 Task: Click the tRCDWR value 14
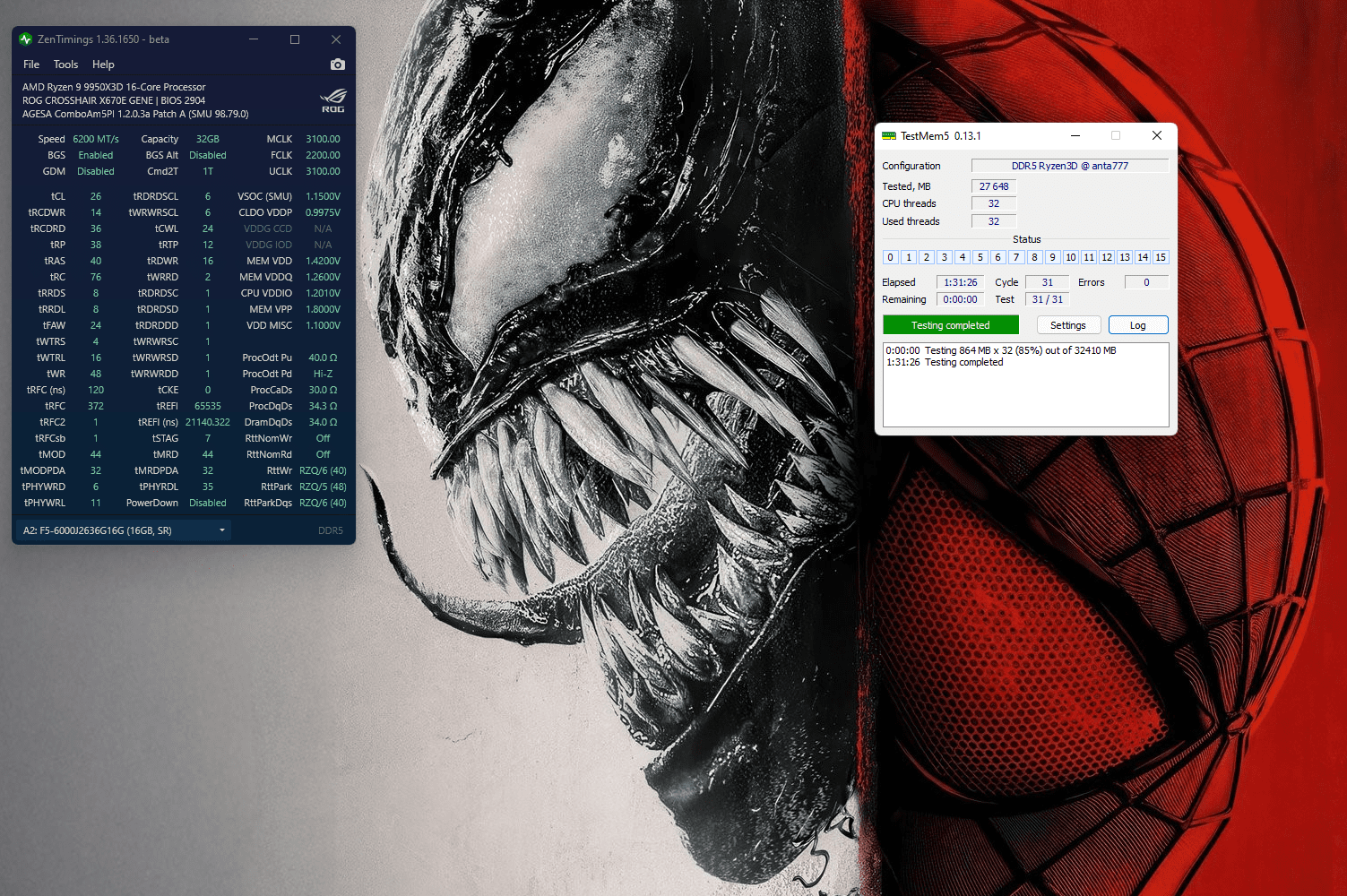click(x=96, y=212)
